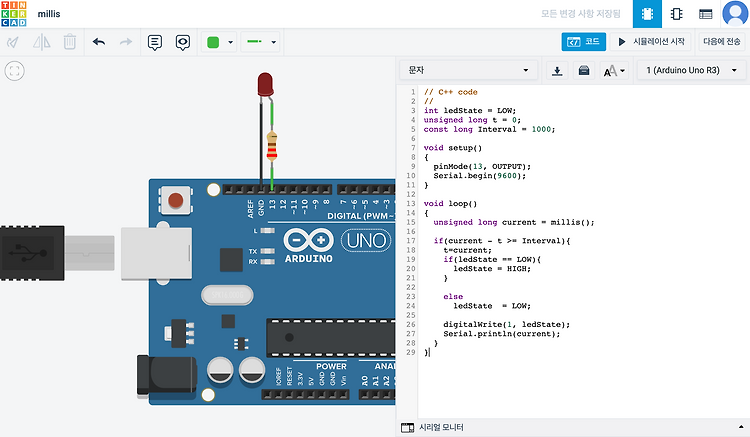
Task: Start simulation with 시뮬레이션 시작
Action: pyautogui.click(x=651, y=42)
